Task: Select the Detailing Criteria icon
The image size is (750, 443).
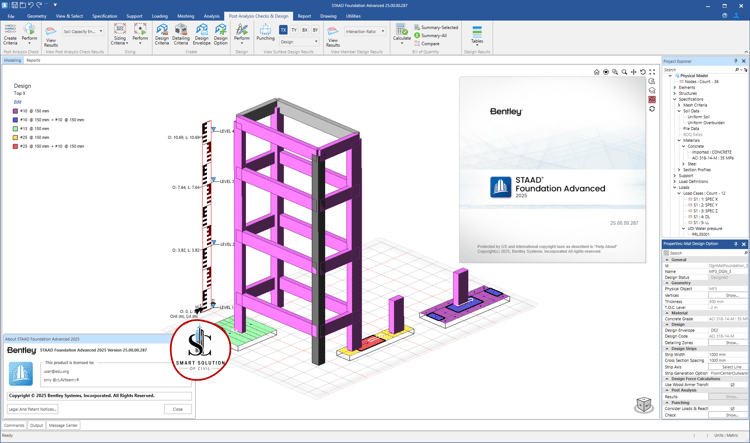Action: (181, 34)
